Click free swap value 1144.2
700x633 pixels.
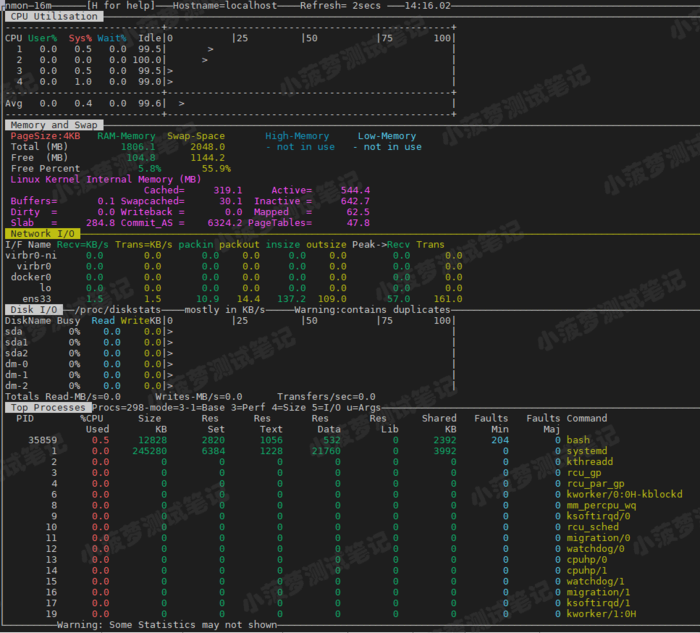pos(208,158)
